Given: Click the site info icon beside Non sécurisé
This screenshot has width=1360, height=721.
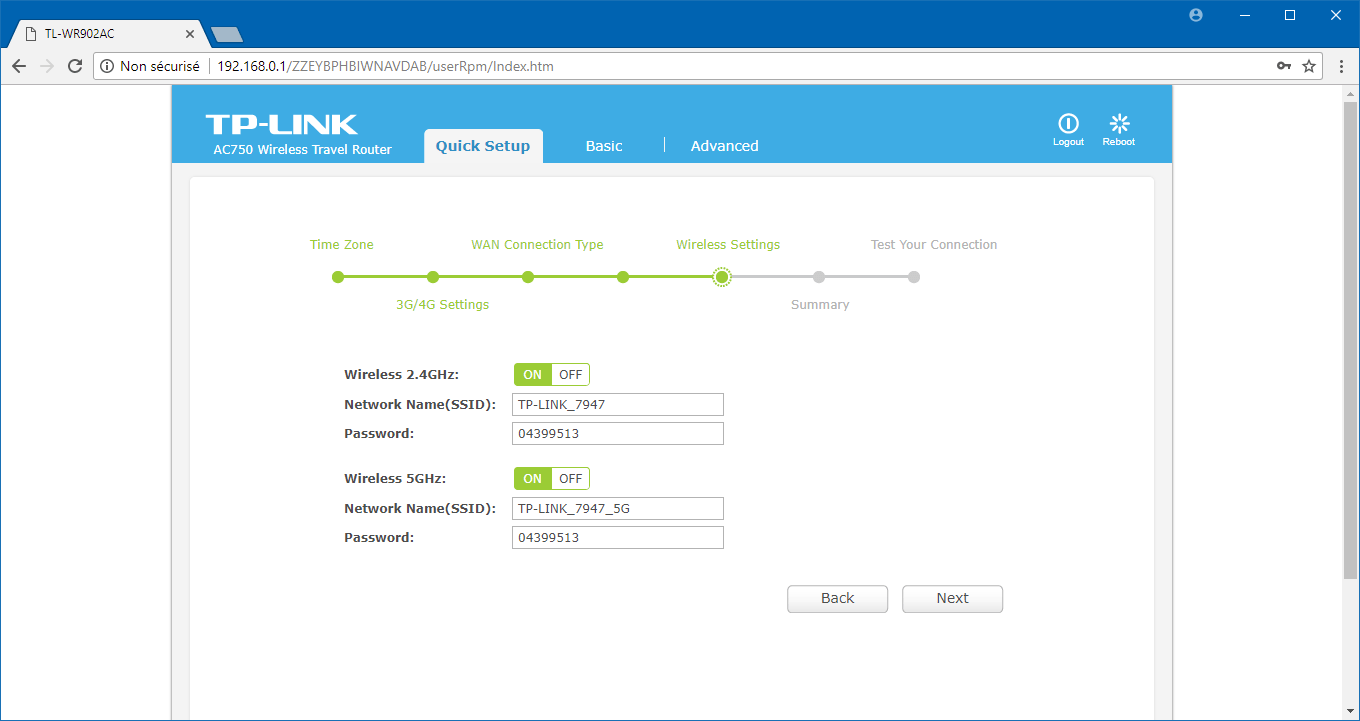Looking at the screenshot, I should pyautogui.click(x=108, y=66).
